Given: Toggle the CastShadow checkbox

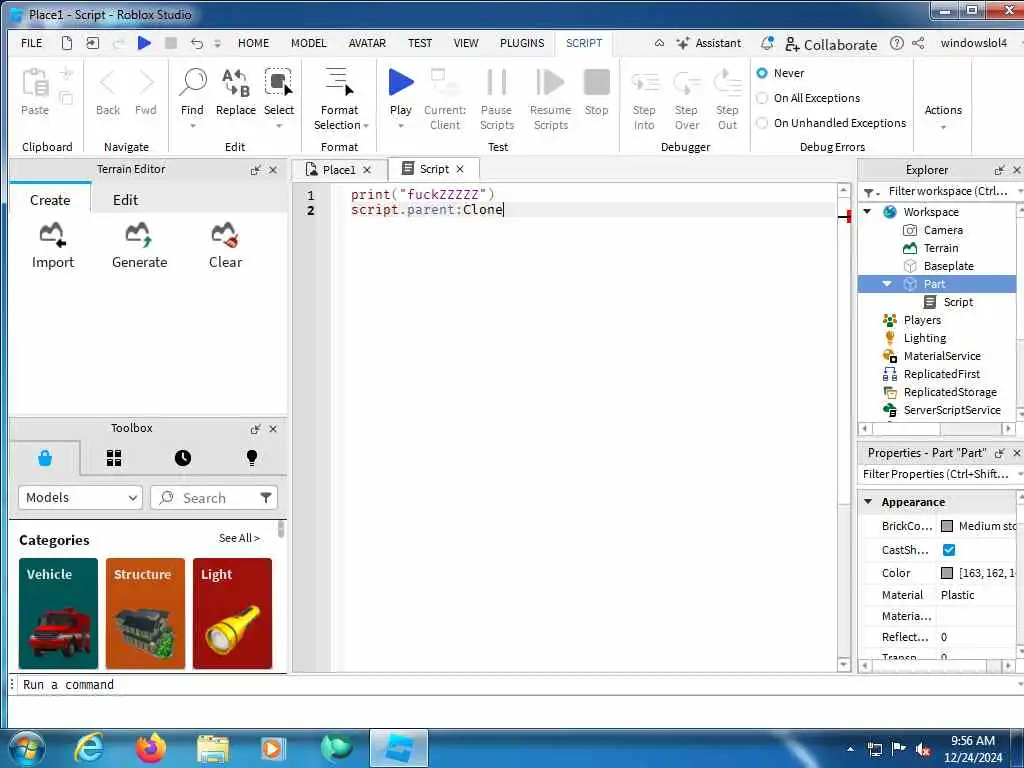Looking at the screenshot, I should pyautogui.click(x=949, y=550).
